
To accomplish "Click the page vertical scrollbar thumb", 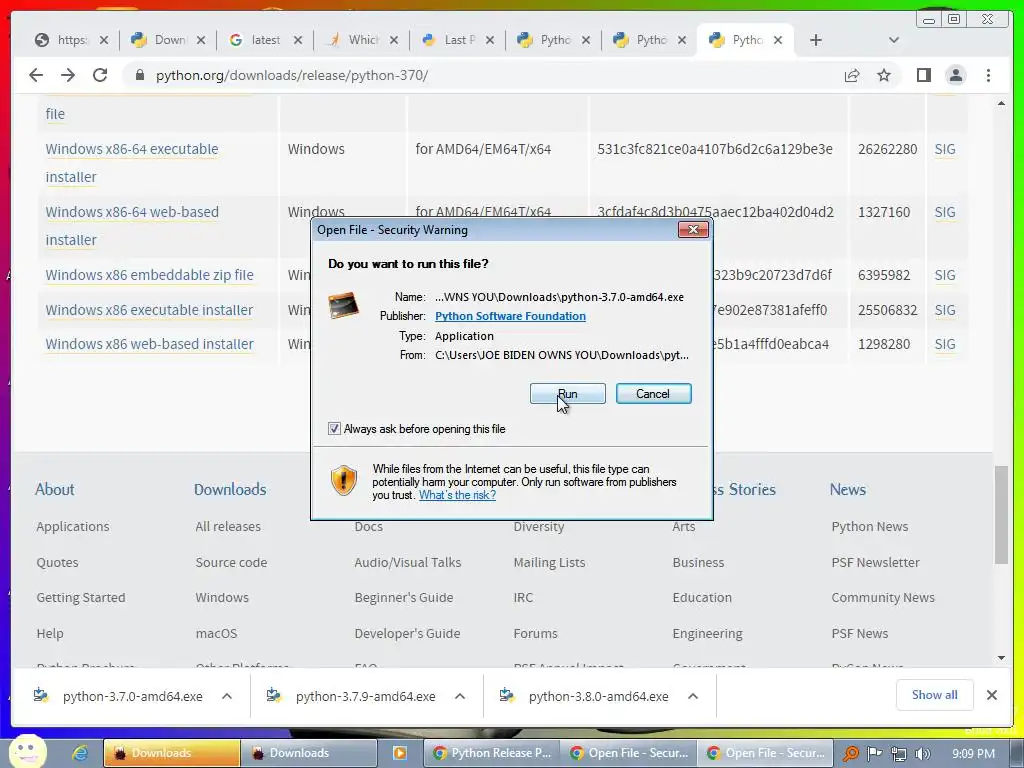I will 1001,515.
